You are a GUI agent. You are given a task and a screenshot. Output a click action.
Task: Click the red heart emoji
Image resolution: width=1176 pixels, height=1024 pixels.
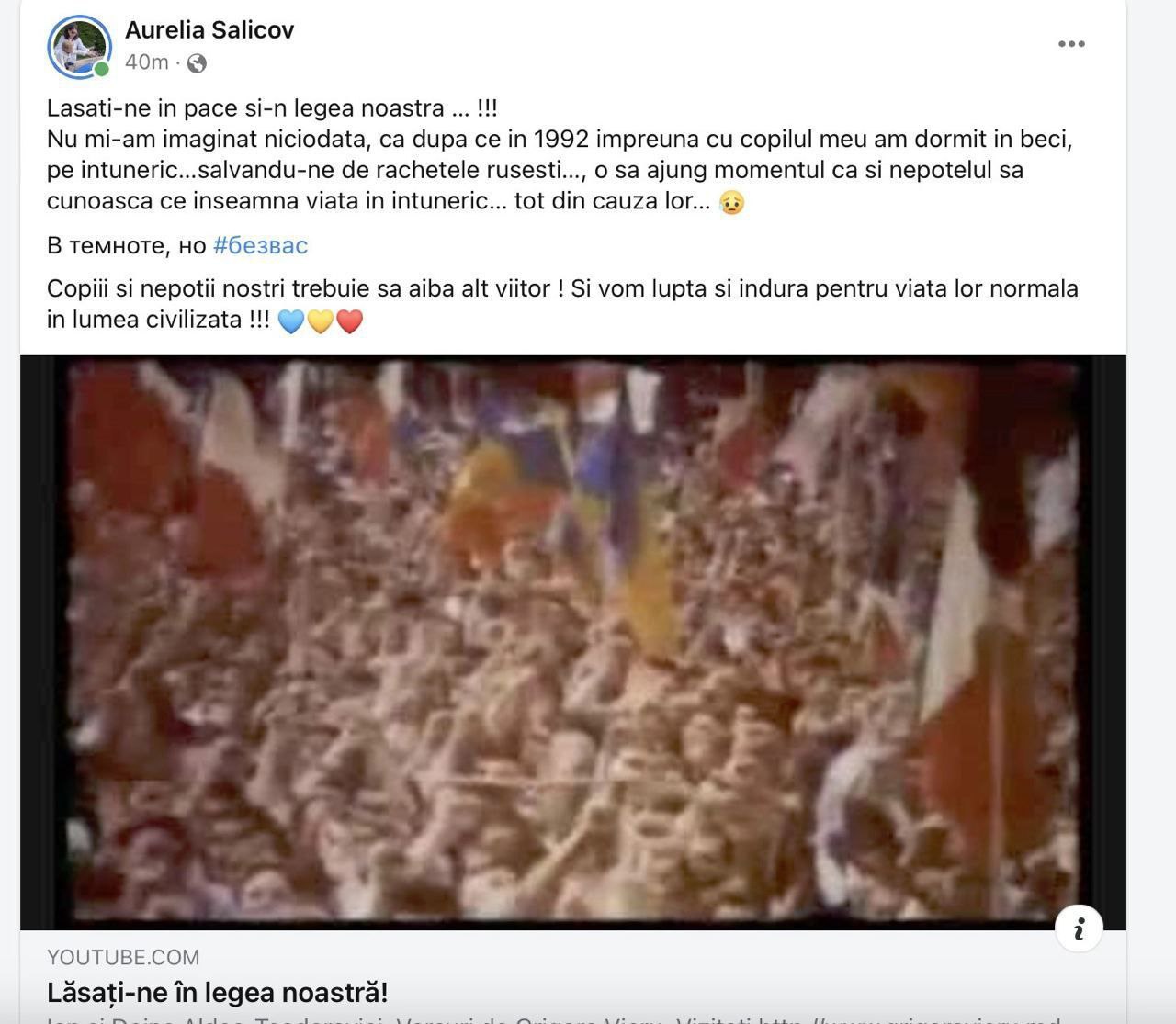pyautogui.click(x=349, y=321)
